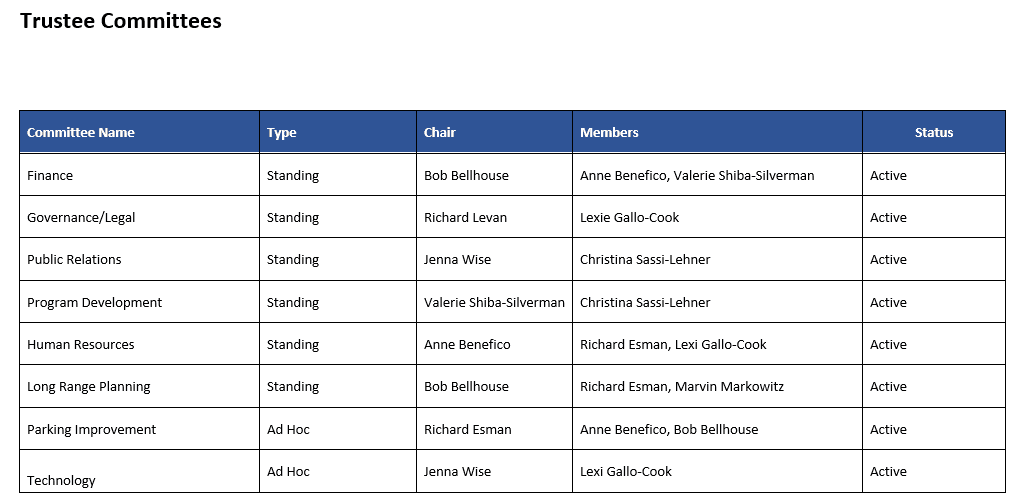Click the Human Resources committee cell
The height and width of the screenshot is (502, 1016).
pyautogui.click(x=80, y=345)
